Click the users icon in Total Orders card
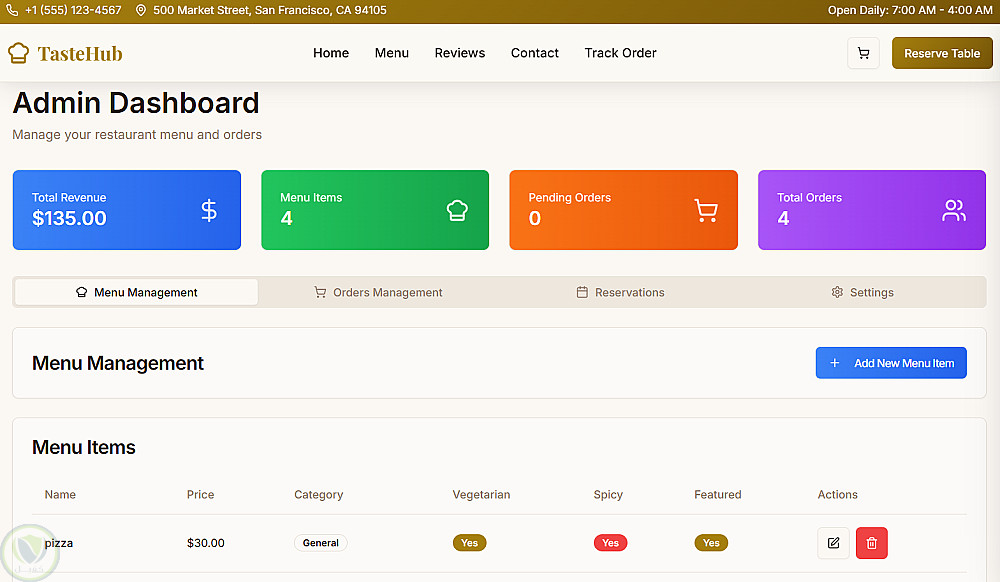 (x=953, y=210)
